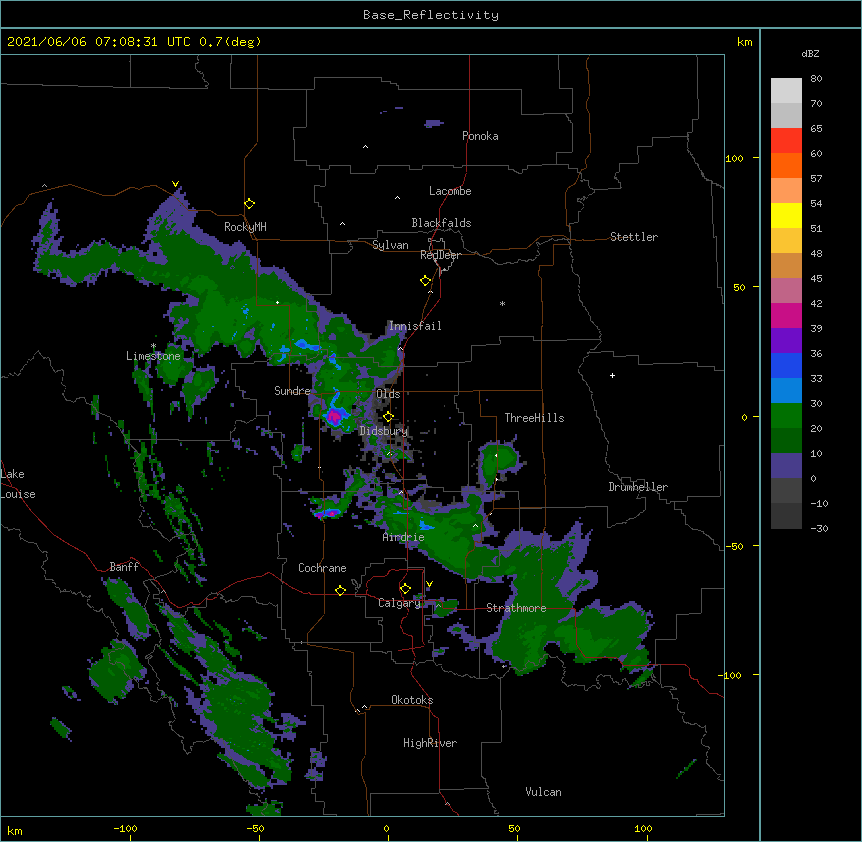This screenshot has width=862, height=842.
Task: Click the Didsbury label
Action: [384, 431]
